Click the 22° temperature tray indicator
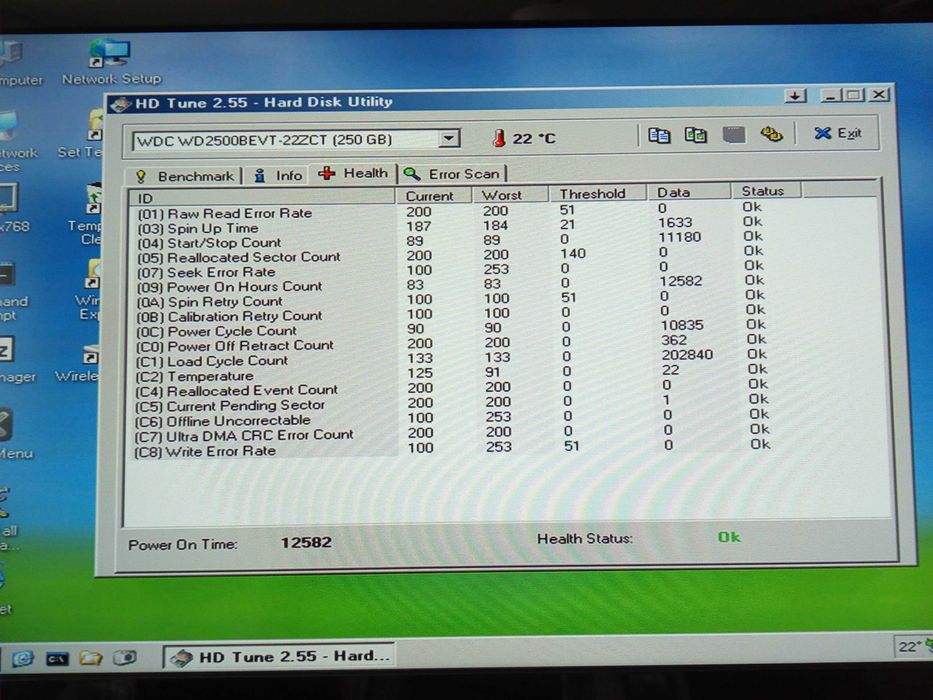The width and height of the screenshot is (933, 700). click(910, 646)
